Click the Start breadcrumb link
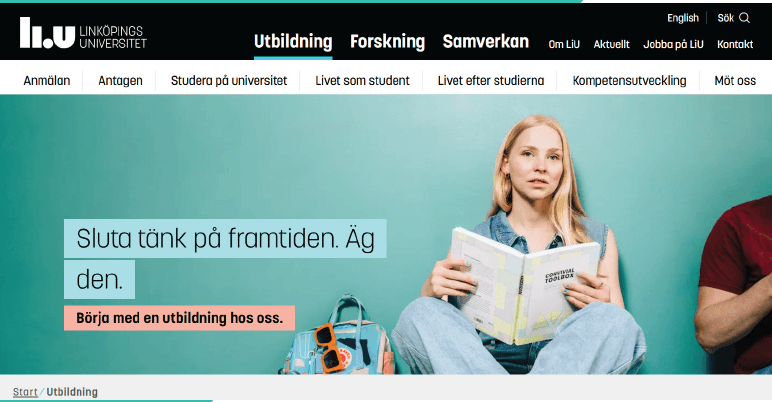Viewport: 772px width, 402px height. tap(25, 392)
